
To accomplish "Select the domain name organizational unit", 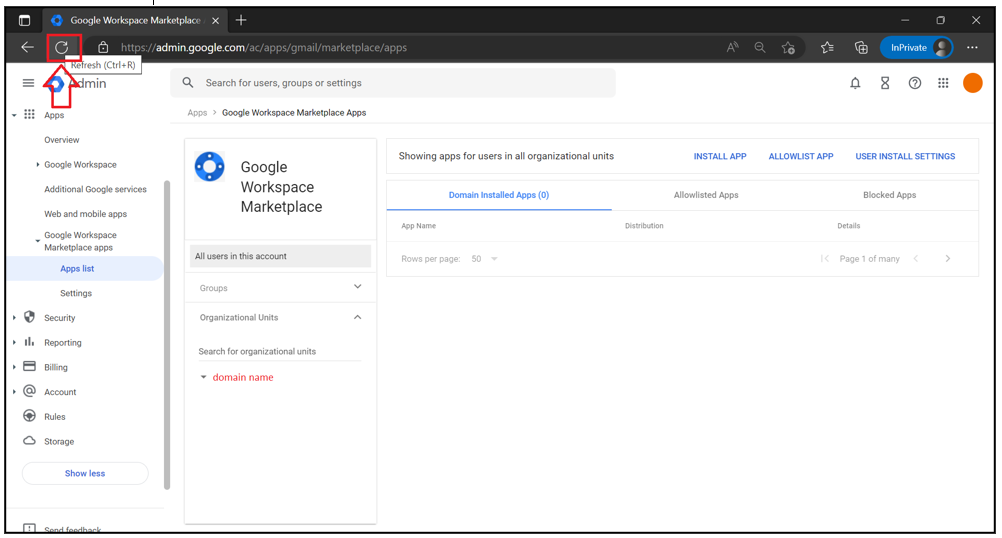I will (x=243, y=377).
